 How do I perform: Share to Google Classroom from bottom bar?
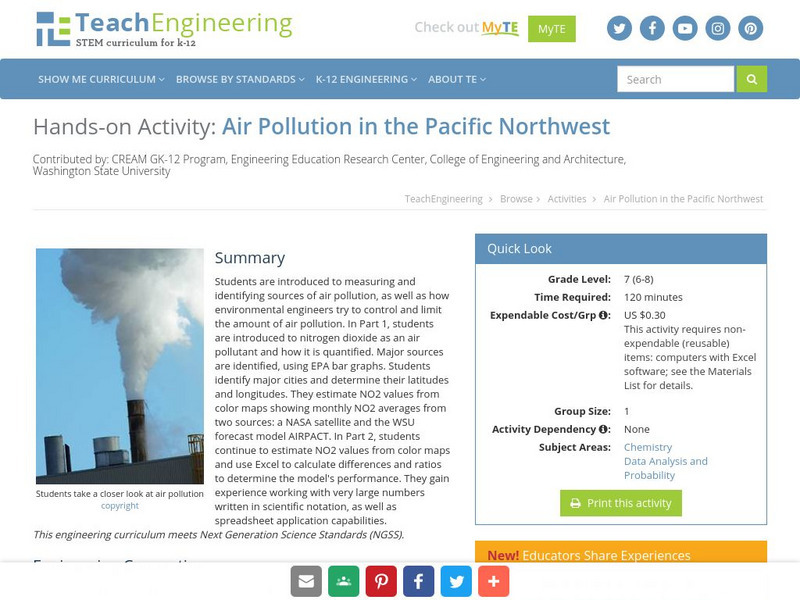tap(342, 581)
